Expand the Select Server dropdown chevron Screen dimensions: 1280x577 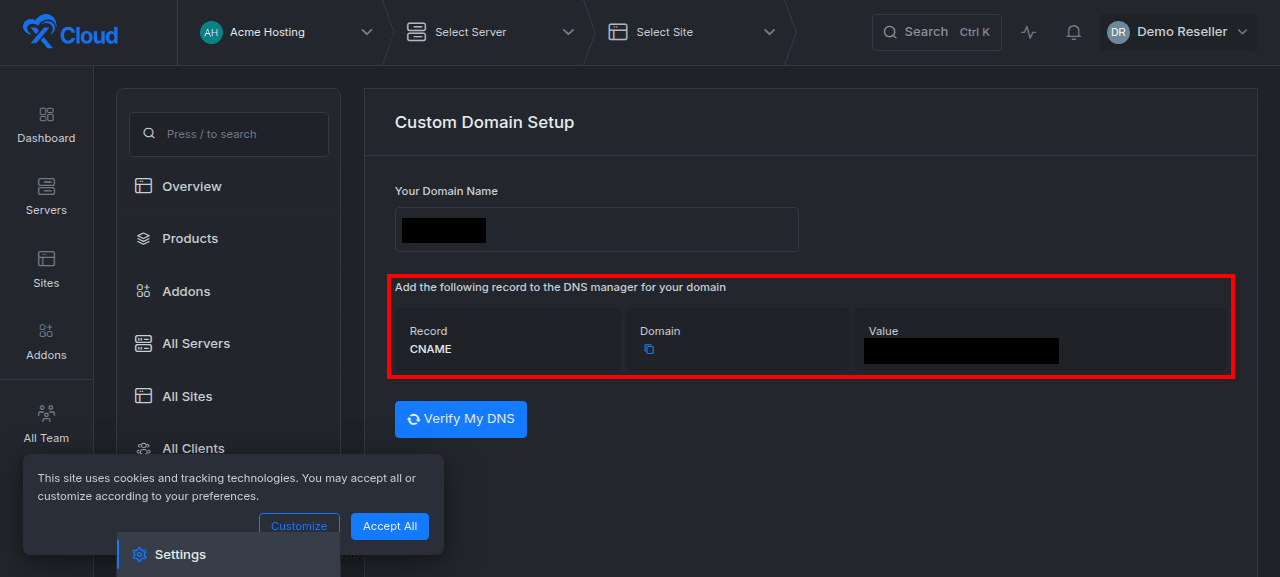(x=568, y=32)
